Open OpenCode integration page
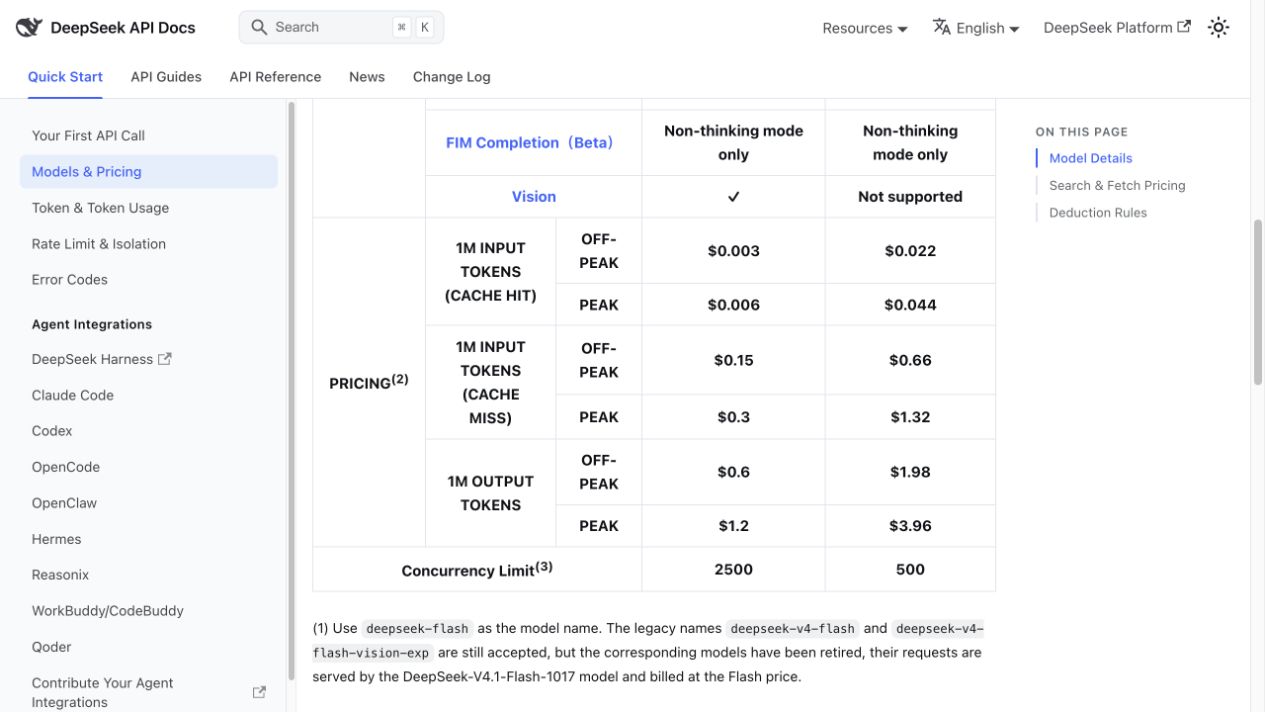The image size is (1265, 712). 149,467
